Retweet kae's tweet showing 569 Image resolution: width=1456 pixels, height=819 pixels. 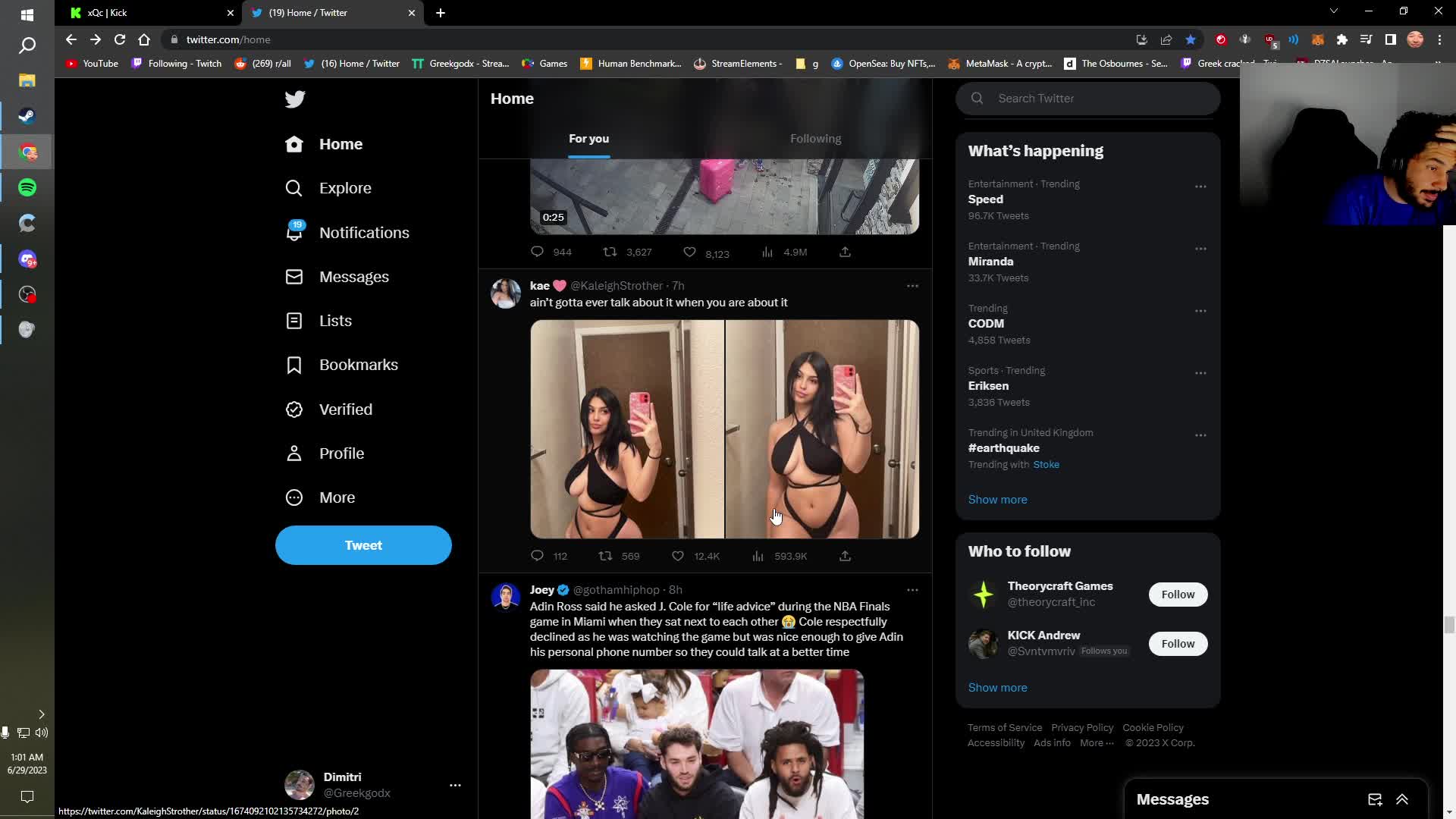coord(605,556)
